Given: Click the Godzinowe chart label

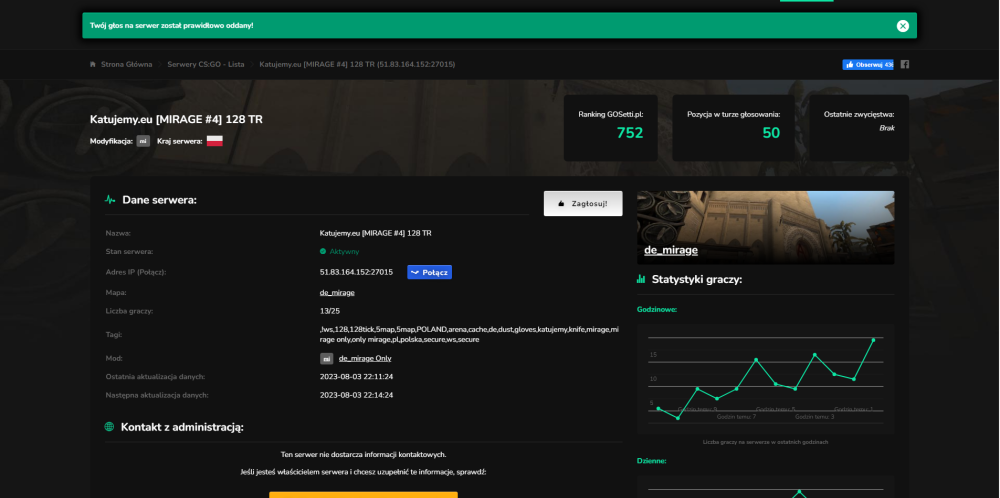Looking at the screenshot, I should tap(657, 309).
